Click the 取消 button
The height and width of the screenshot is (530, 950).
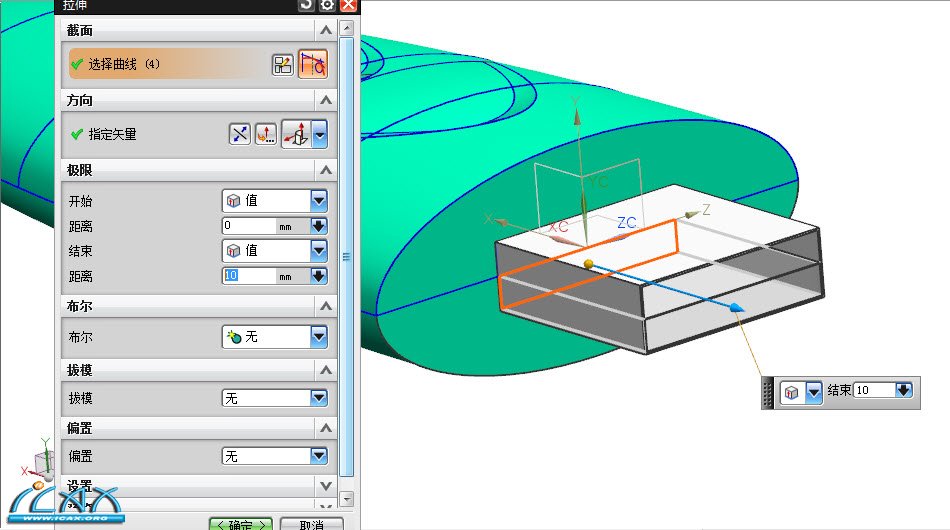tap(309, 524)
